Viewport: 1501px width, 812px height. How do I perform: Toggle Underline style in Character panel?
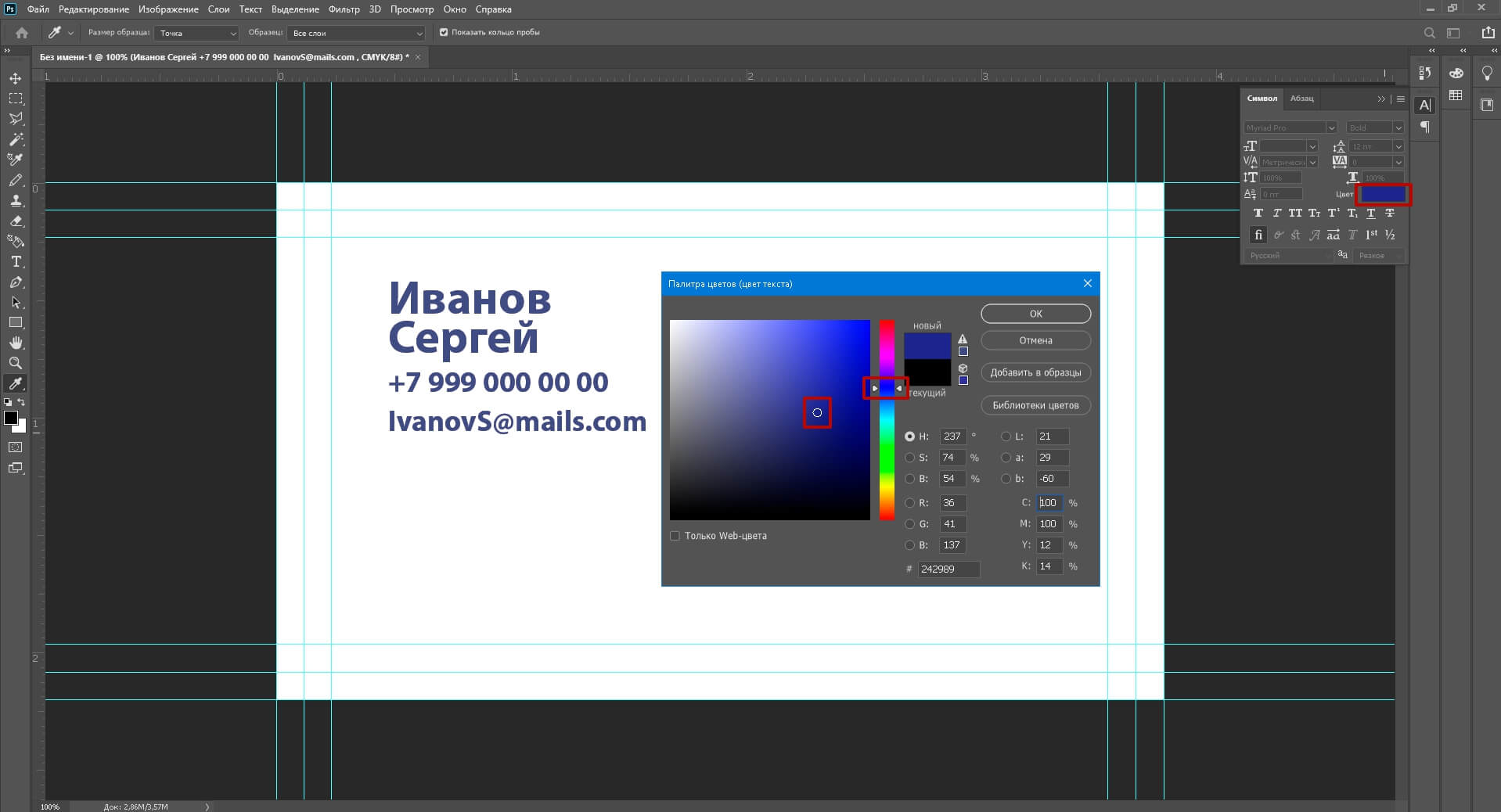point(1371,213)
